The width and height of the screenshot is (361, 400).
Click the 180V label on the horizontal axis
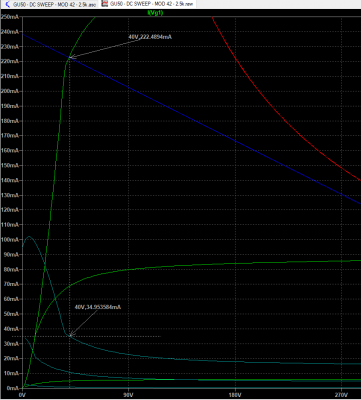[235, 395]
